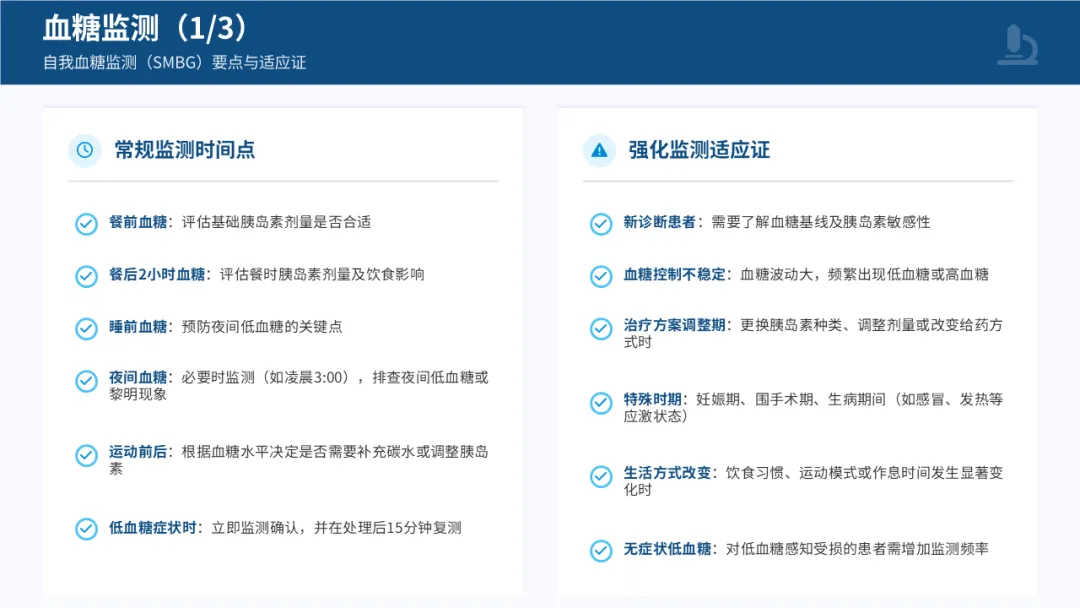Click the text 评估餐时胰岛素剂量及饮食影响
Image resolution: width=1080 pixels, height=608 pixels.
coord(322,274)
